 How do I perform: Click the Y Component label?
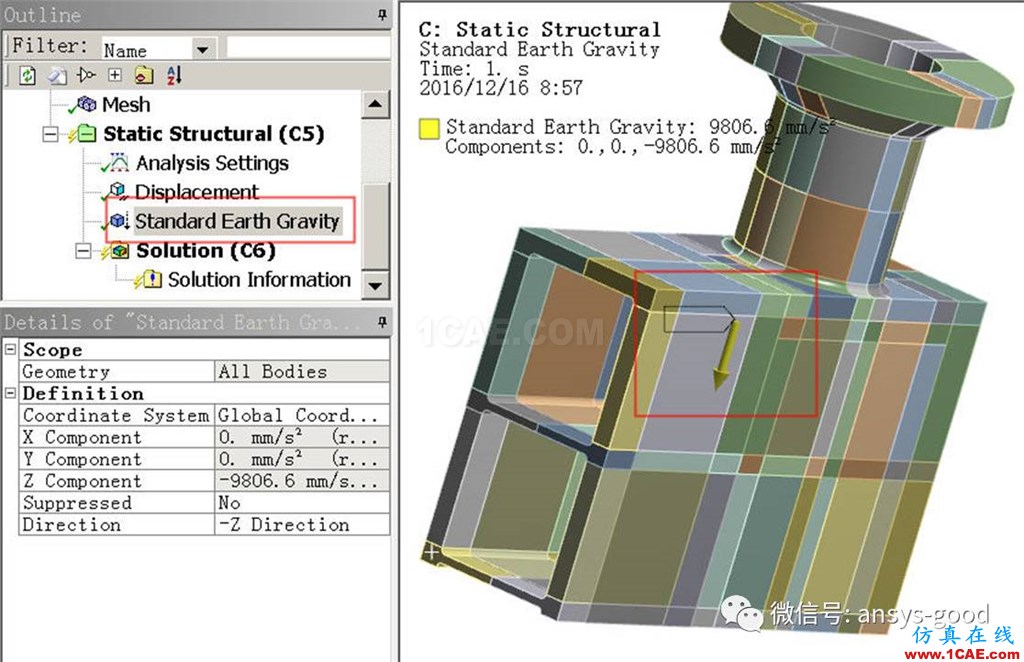point(82,459)
